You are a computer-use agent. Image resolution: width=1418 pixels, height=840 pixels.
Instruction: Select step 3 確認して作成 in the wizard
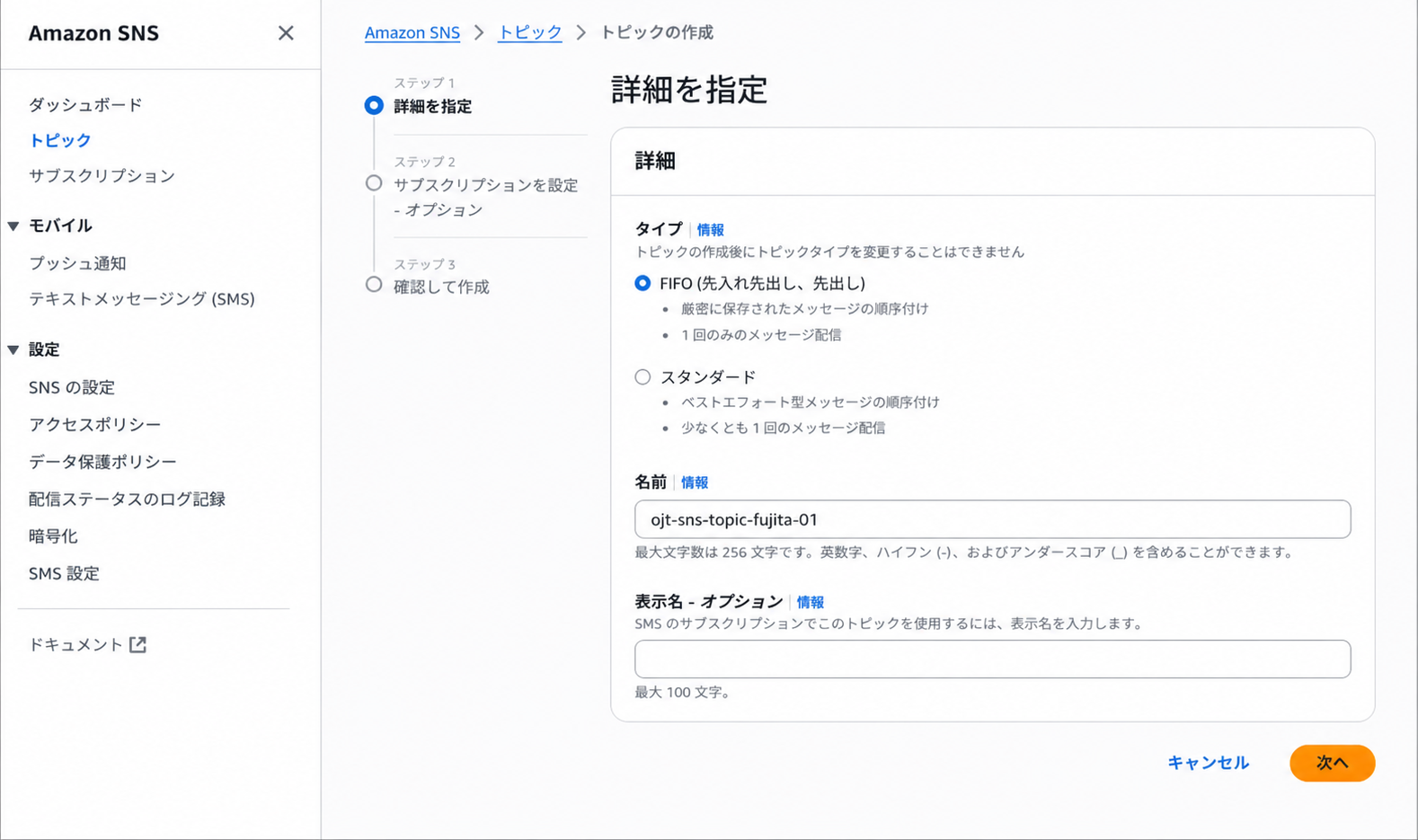pos(441,287)
